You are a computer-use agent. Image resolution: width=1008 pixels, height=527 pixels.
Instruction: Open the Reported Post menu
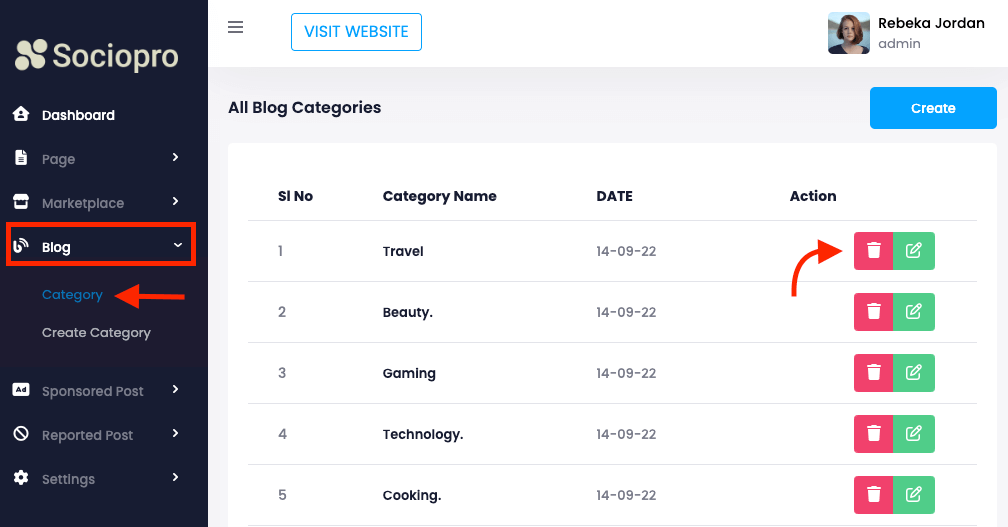87,435
